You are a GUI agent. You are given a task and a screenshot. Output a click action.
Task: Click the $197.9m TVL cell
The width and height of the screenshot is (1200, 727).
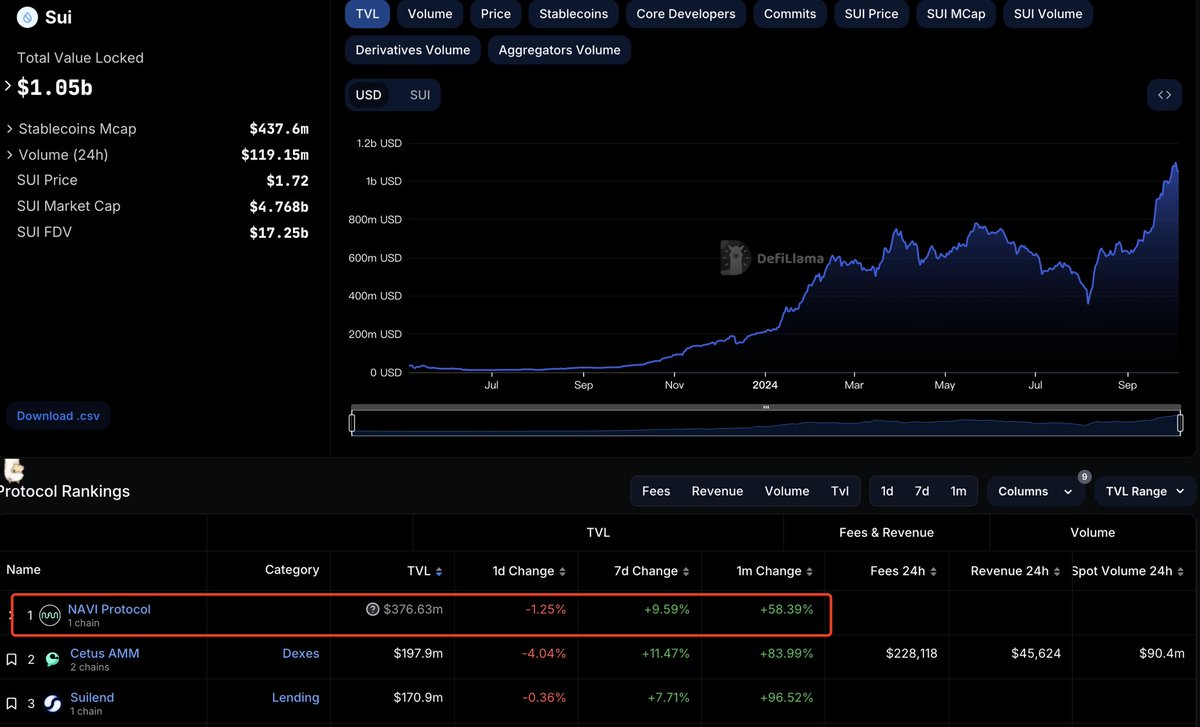[418, 653]
